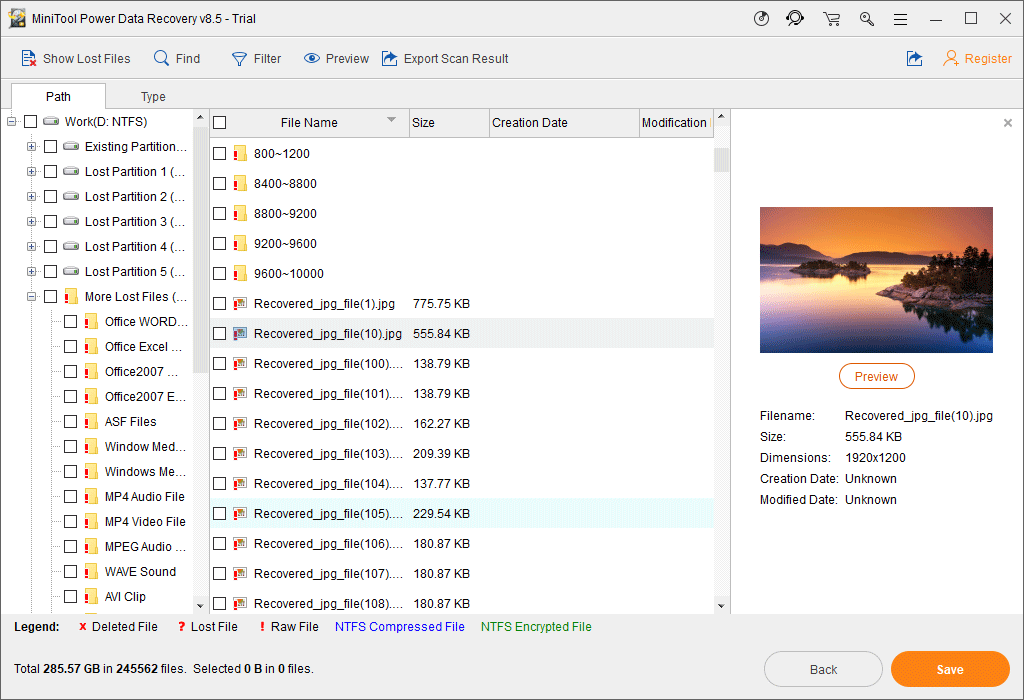
Task: Tick the WAVE Sound tree checkbox
Action: click(71, 571)
